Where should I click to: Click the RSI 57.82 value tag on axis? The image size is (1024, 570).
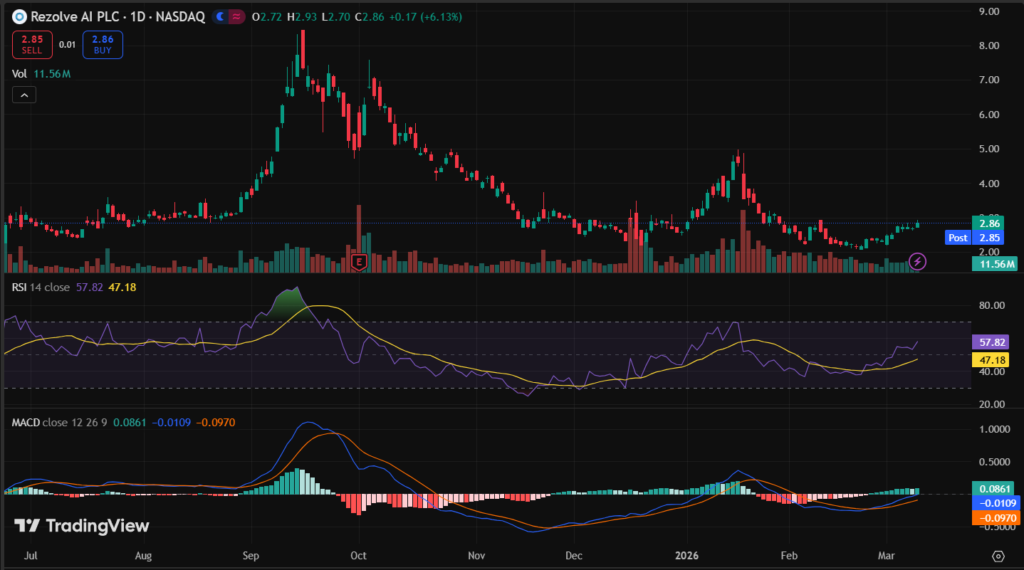pos(990,341)
